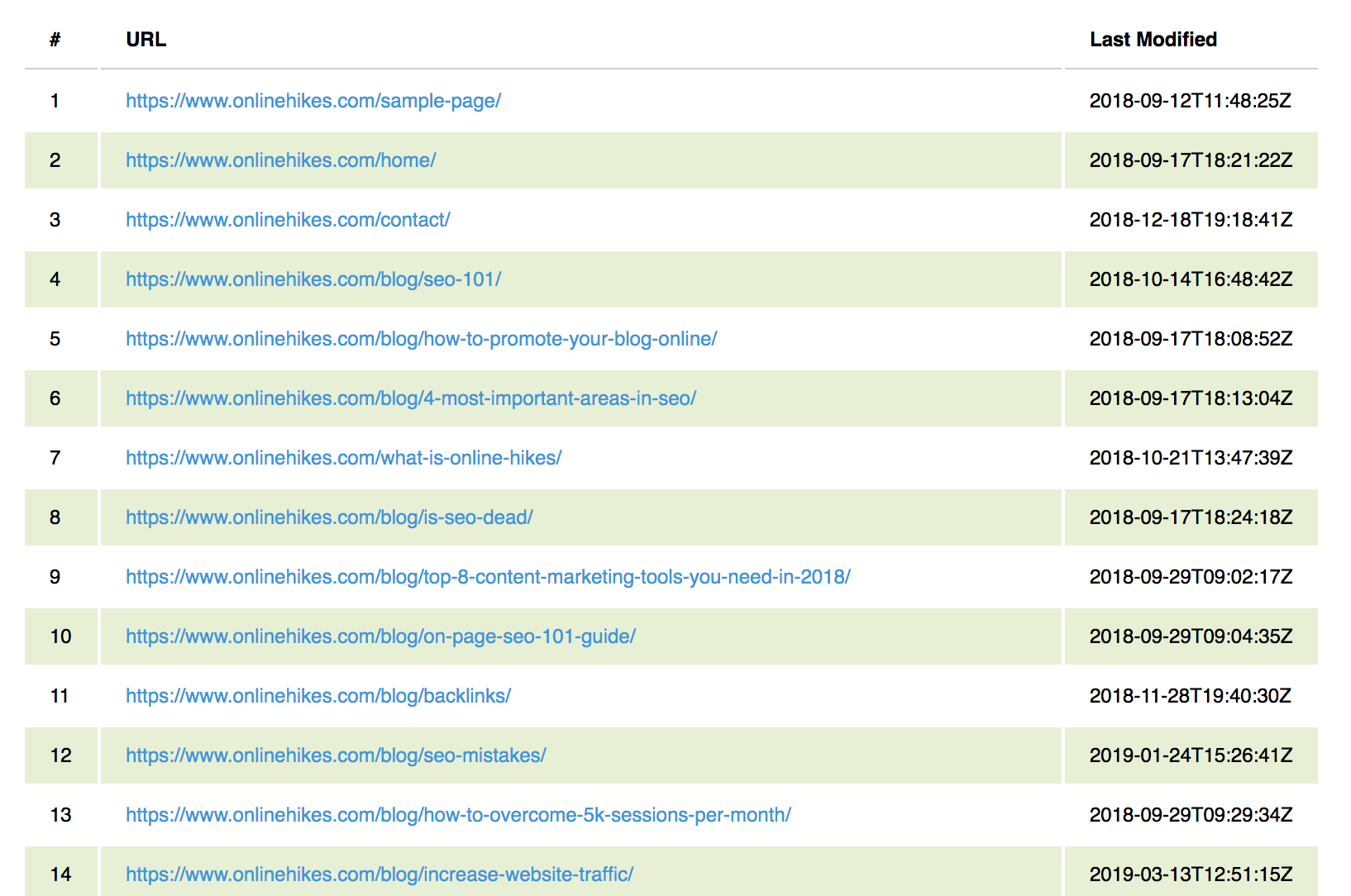Open the what-is-online-hikes link
Image resolution: width=1351 pixels, height=896 pixels.
click(x=344, y=458)
